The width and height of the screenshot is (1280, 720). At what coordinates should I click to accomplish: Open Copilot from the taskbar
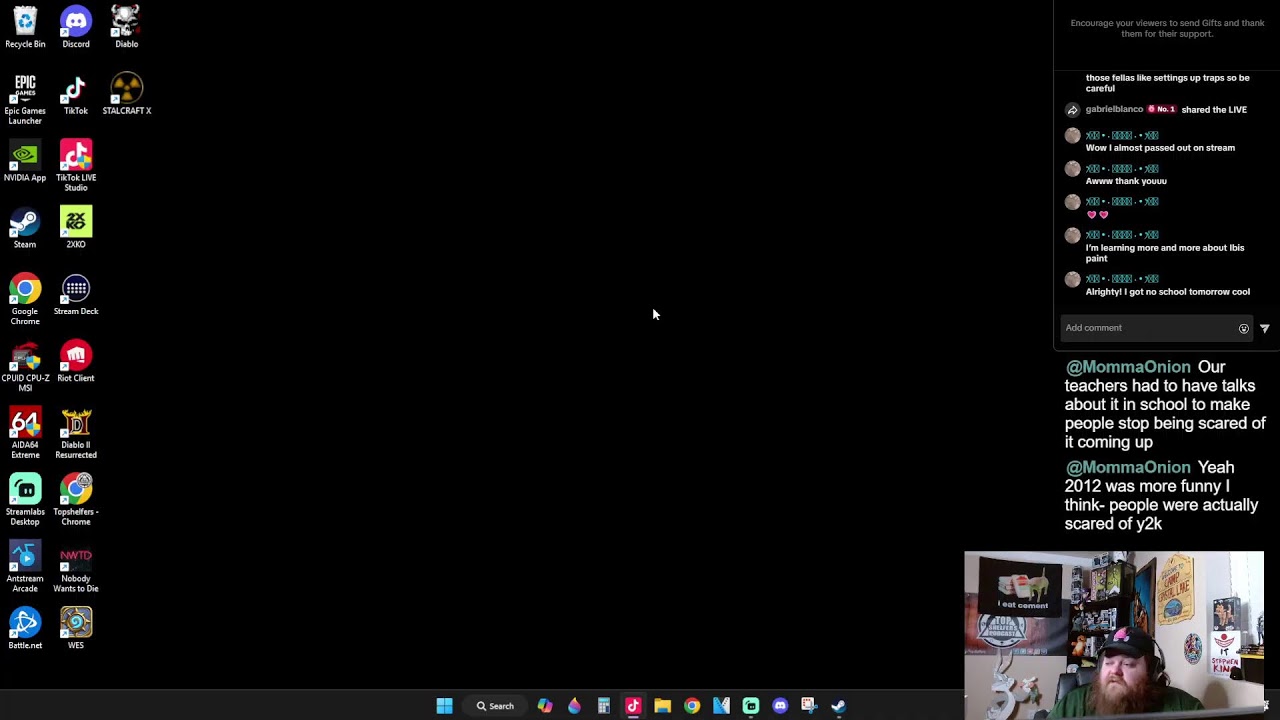pyautogui.click(x=545, y=706)
